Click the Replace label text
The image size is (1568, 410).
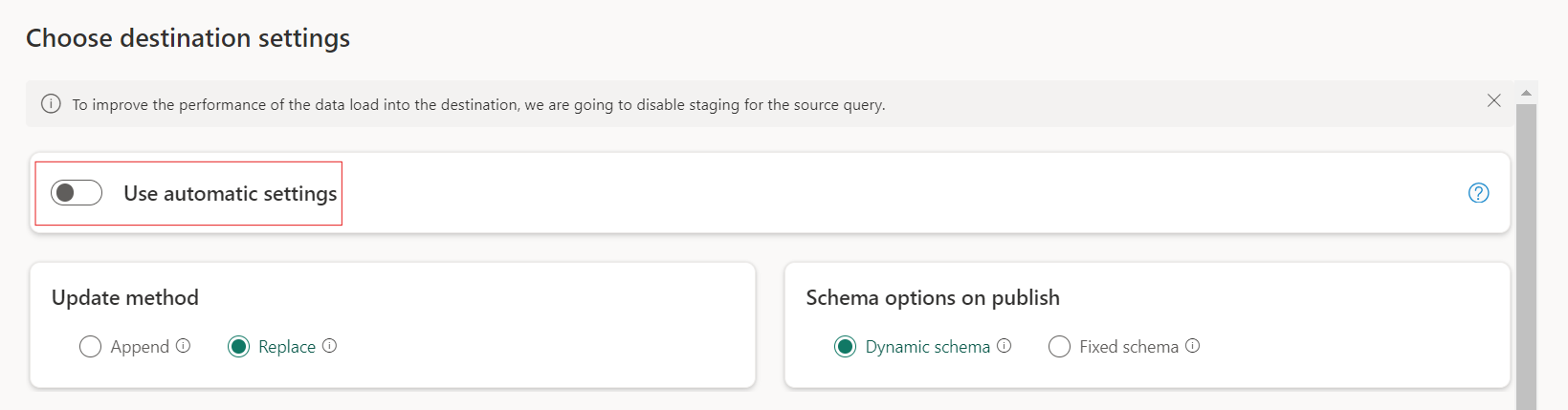[x=287, y=347]
